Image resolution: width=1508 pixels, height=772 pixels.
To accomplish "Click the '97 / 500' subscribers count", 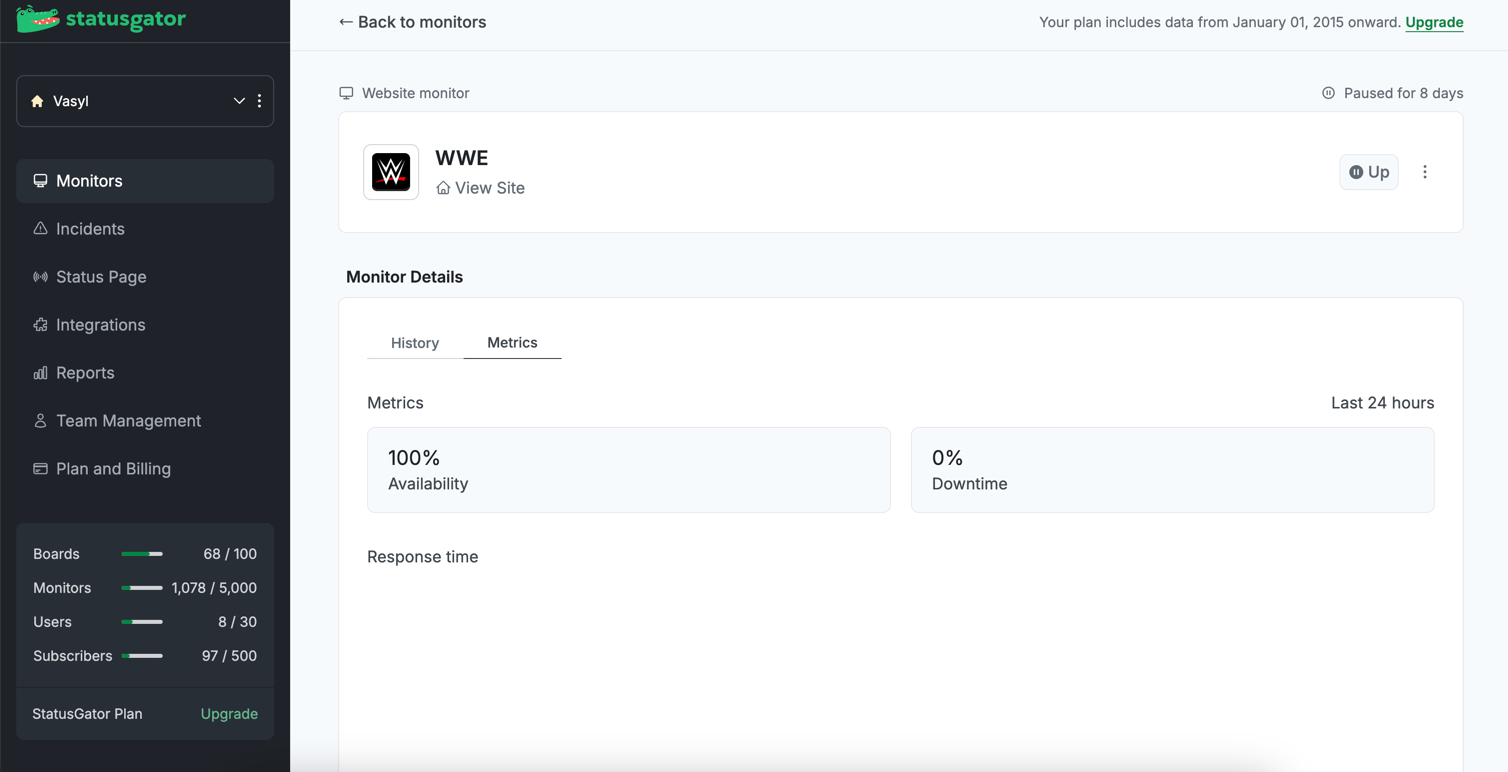I will pyautogui.click(x=229, y=656).
